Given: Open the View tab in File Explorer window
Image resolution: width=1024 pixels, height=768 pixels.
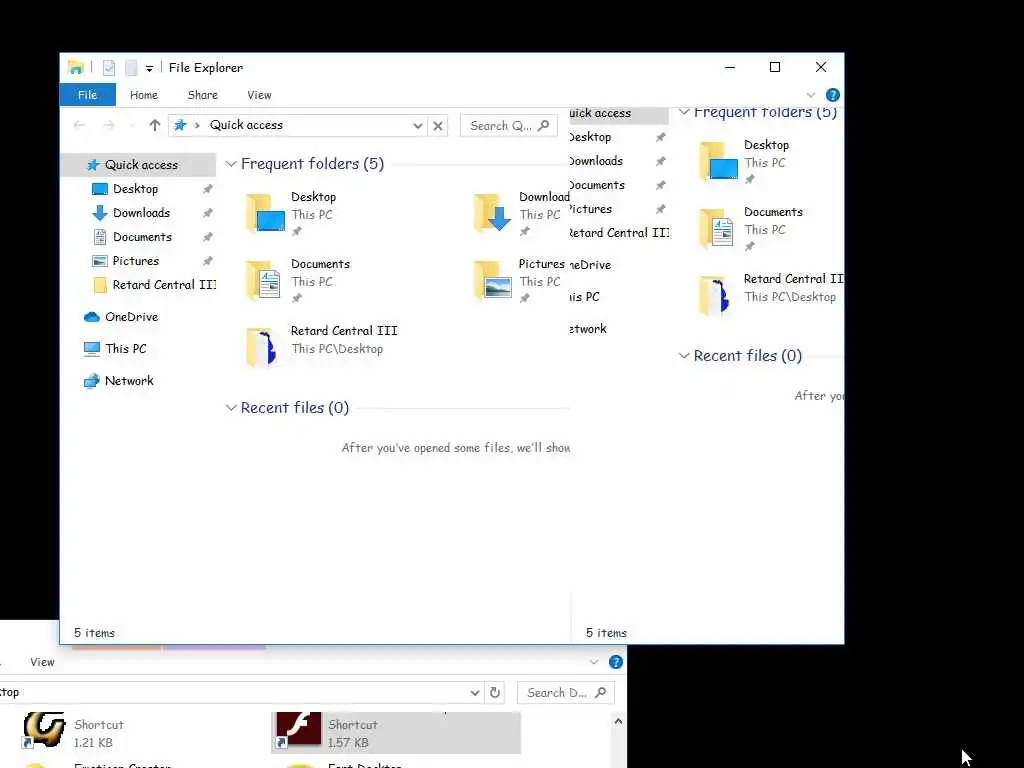Looking at the screenshot, I should (x=259, y=95).
